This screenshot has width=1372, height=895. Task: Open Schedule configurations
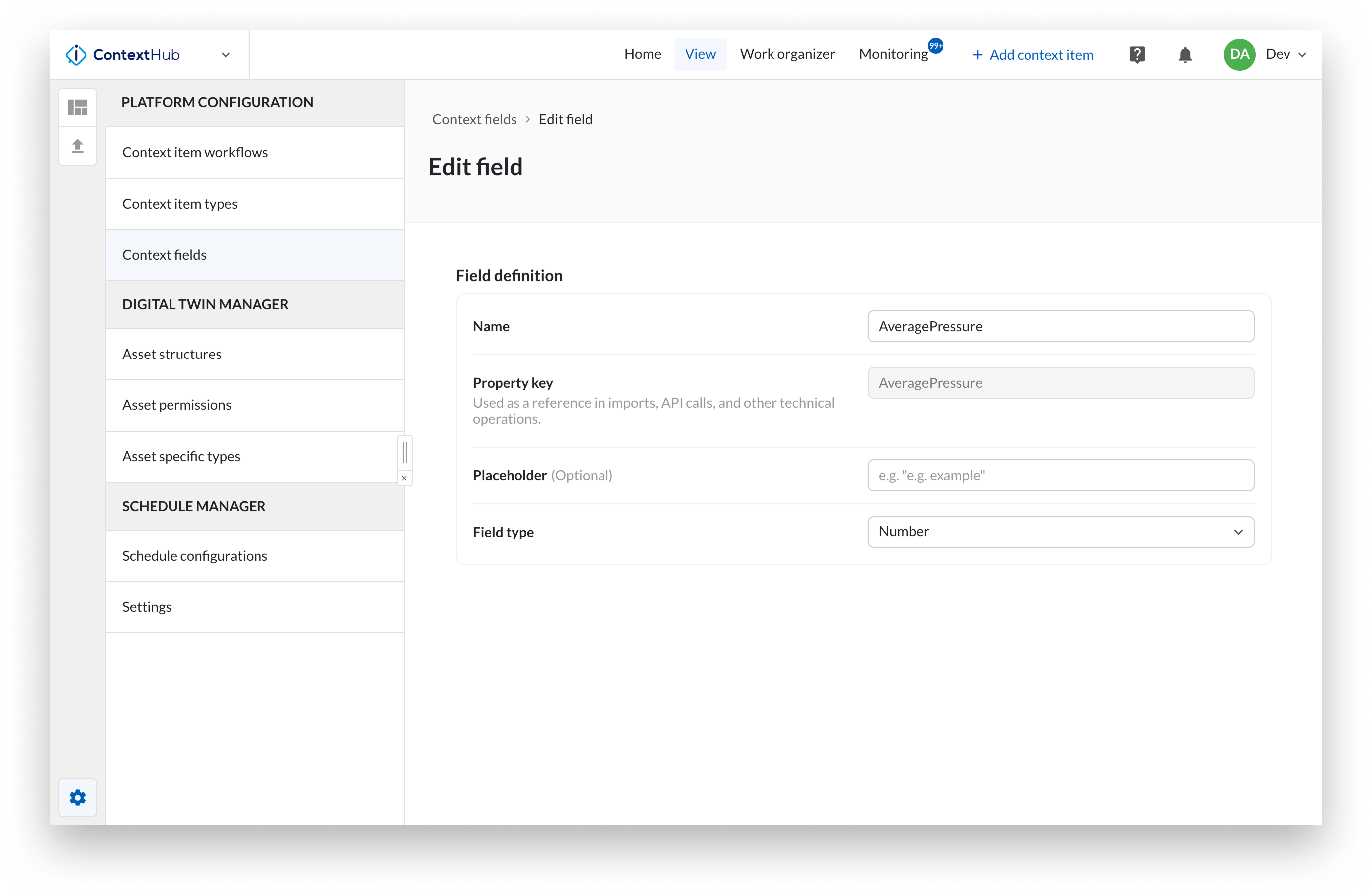point(255,556)
